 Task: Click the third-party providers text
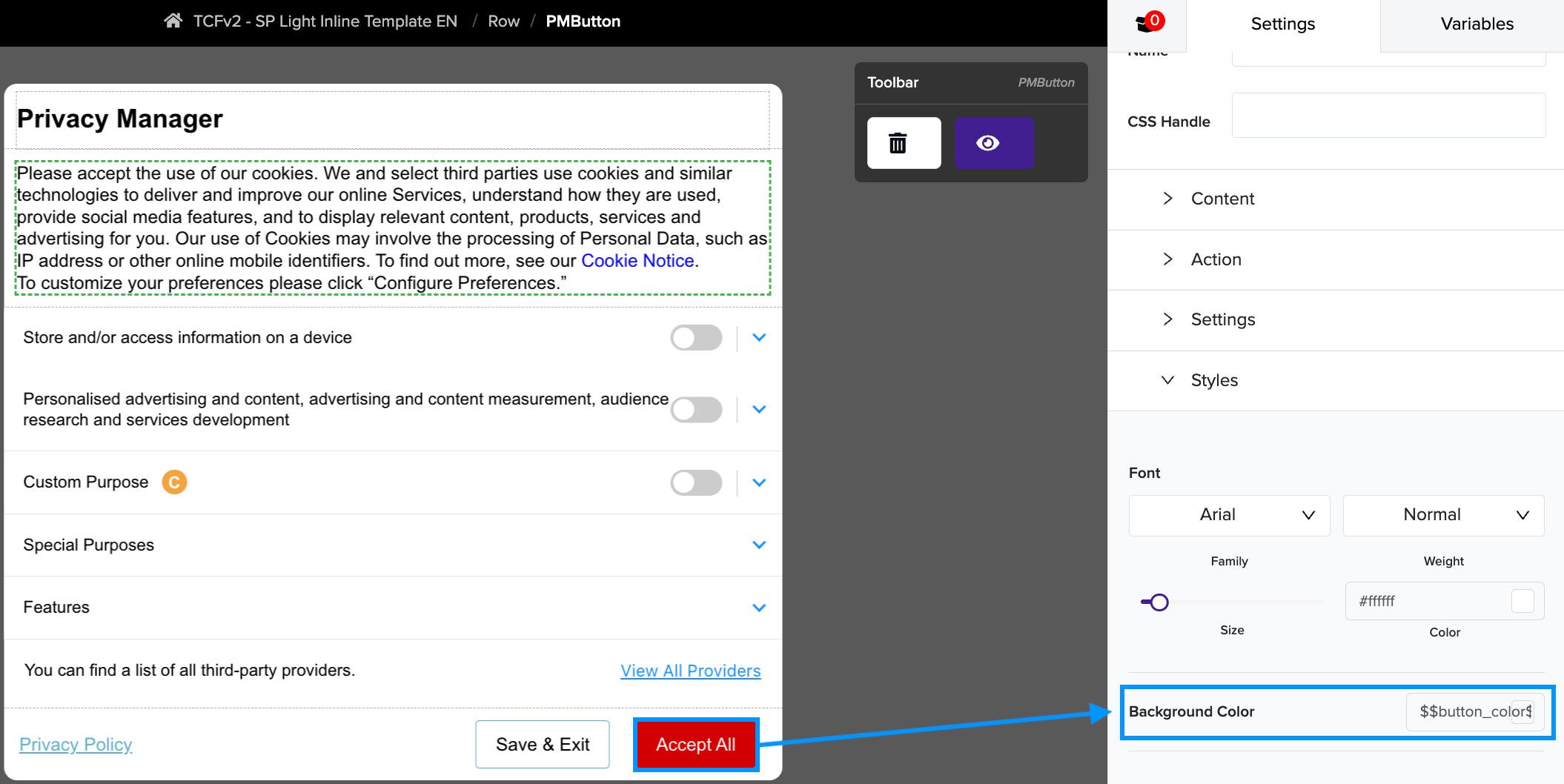190,671
